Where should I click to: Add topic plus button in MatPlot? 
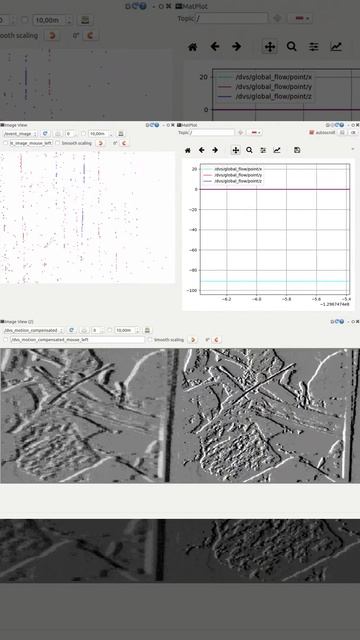(240, 132)
